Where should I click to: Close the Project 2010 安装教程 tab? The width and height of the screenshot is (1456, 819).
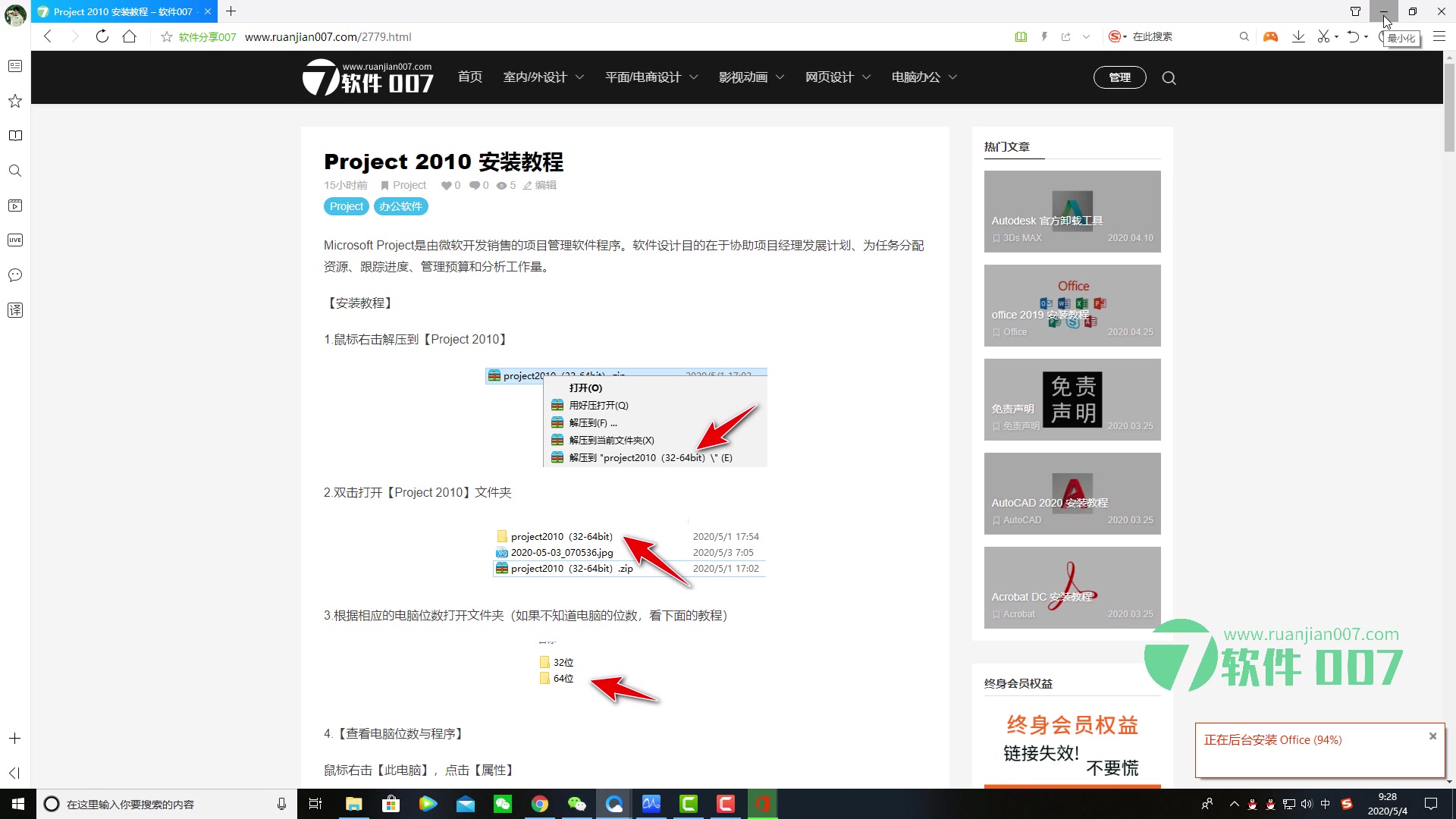click(208, 11)
